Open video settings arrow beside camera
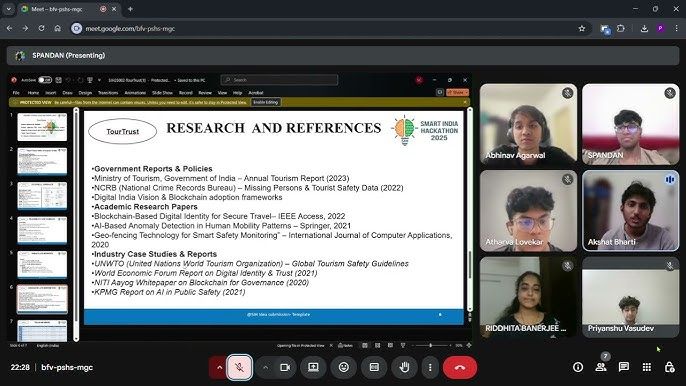This screenshot has width=686, height=386. point(265,367)
